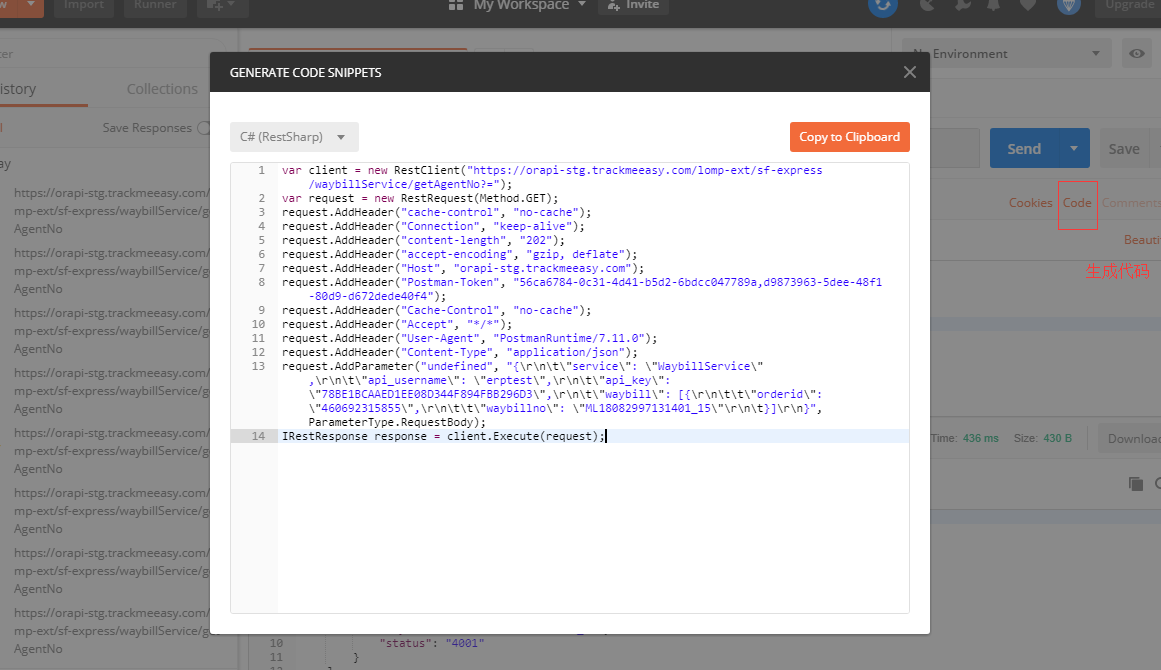
Task: Close the Generate Code Snippets dialog
Action: point(909,72)
